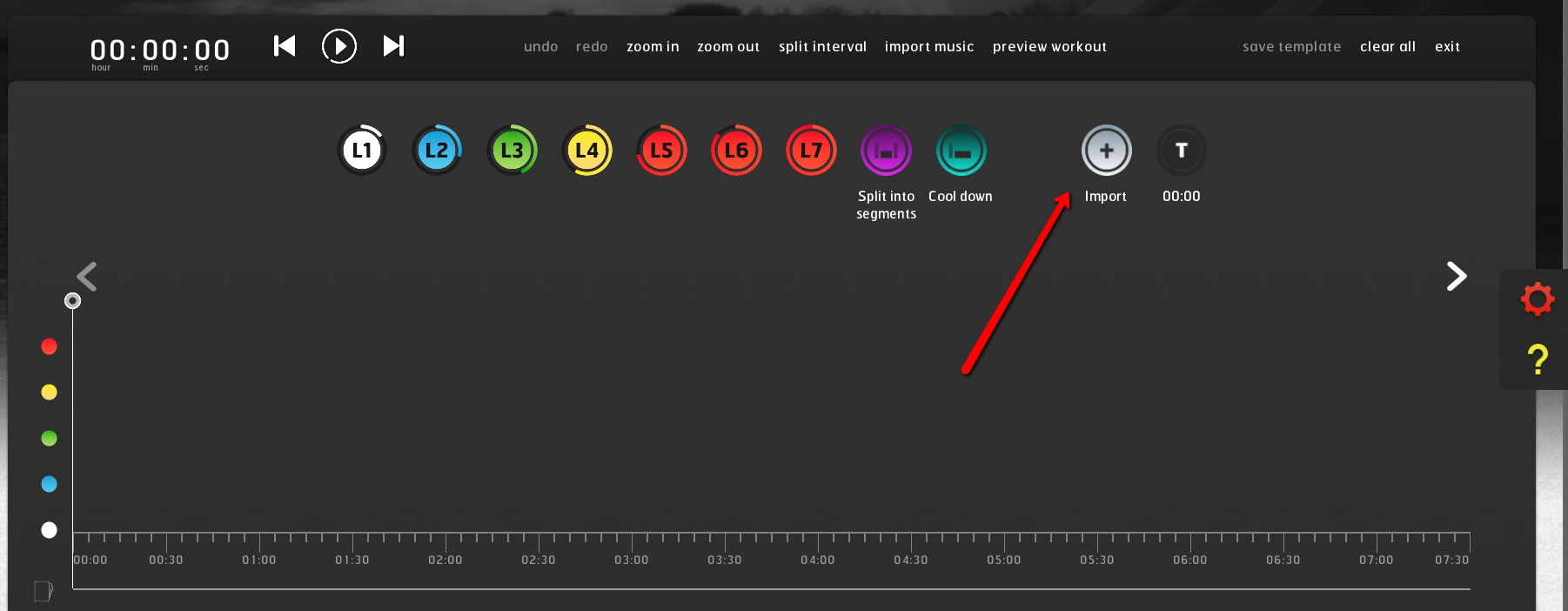Skip to the workout start
This screenshot has height=611, width=1568.
click(285, 46)
